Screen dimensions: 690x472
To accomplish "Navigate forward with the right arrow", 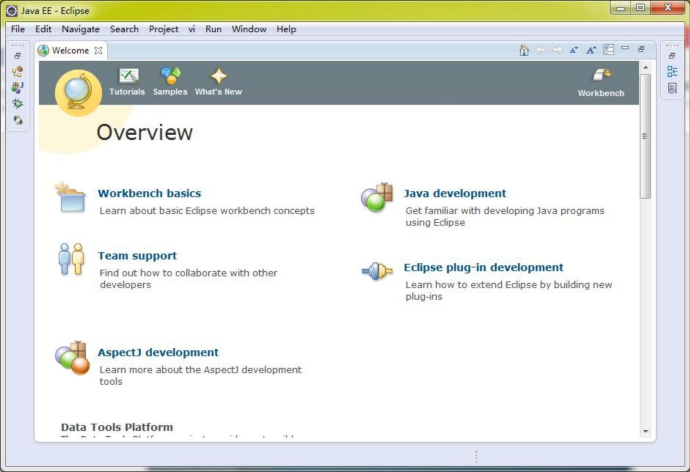I will (x=557, y=50).
